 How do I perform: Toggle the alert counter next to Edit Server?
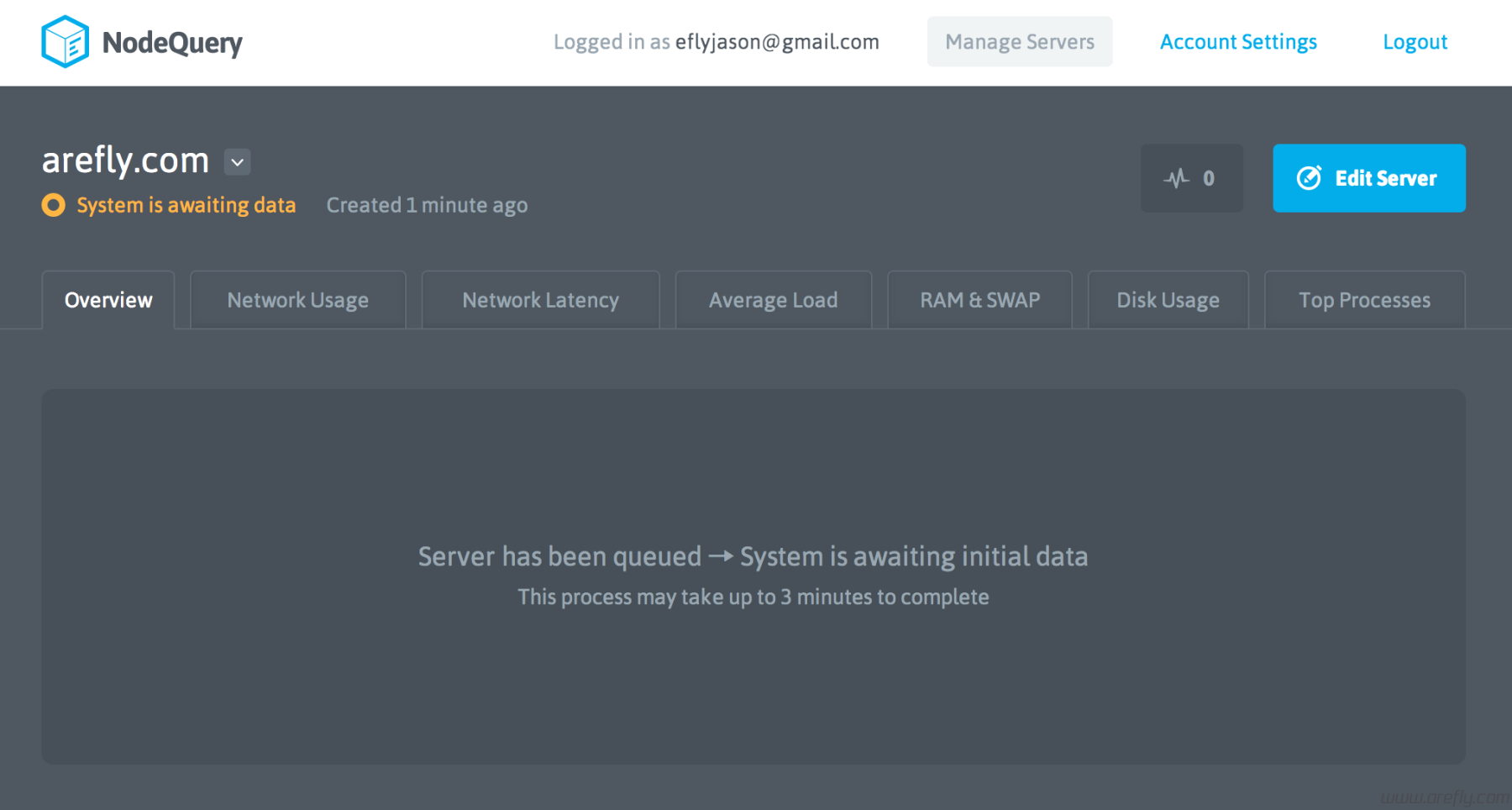click(1191, 178)
